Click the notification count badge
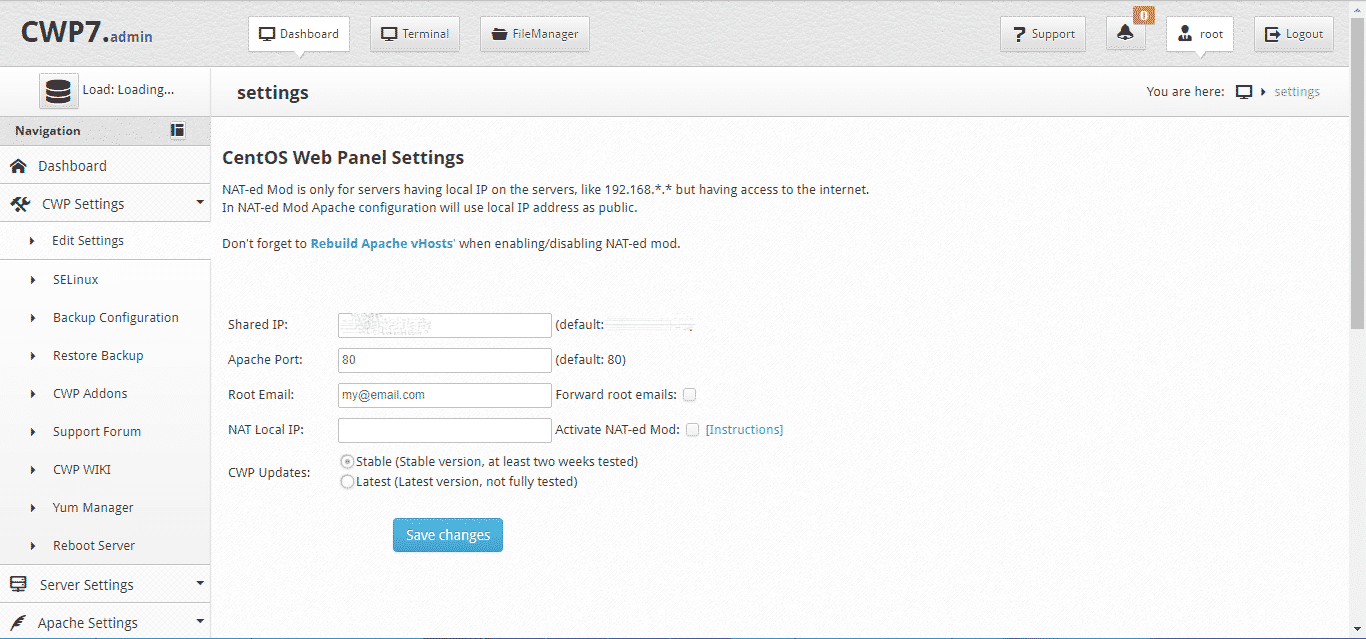The width and height of the screenshot is (1366, 639). [1144, 15]
